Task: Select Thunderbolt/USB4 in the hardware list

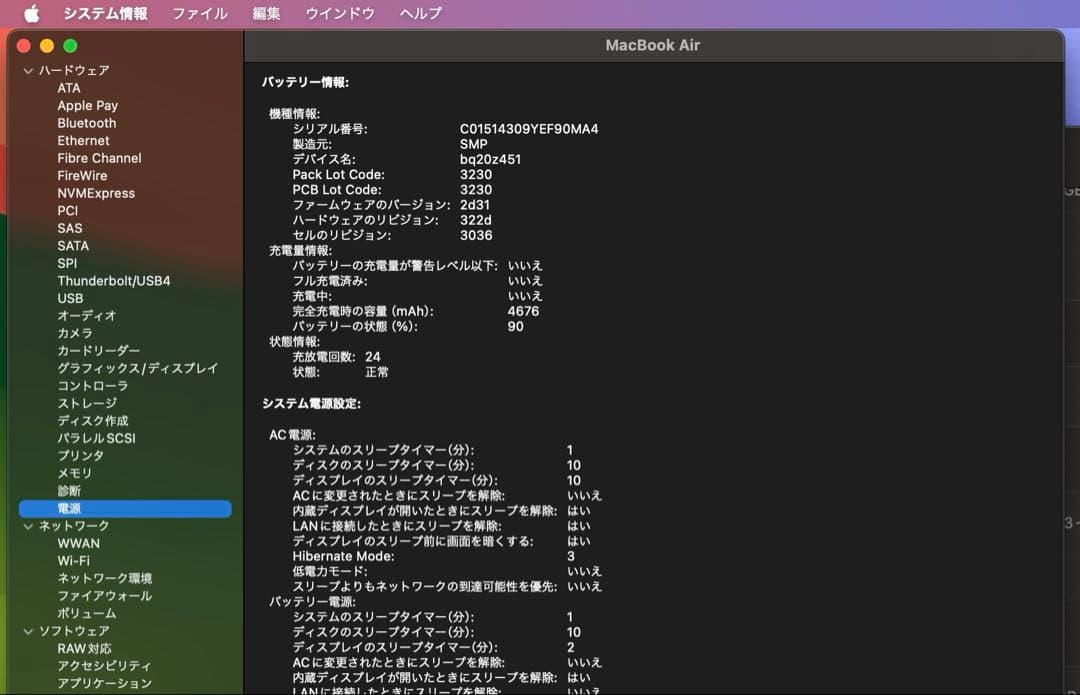Action: click(x=113, y=281)
